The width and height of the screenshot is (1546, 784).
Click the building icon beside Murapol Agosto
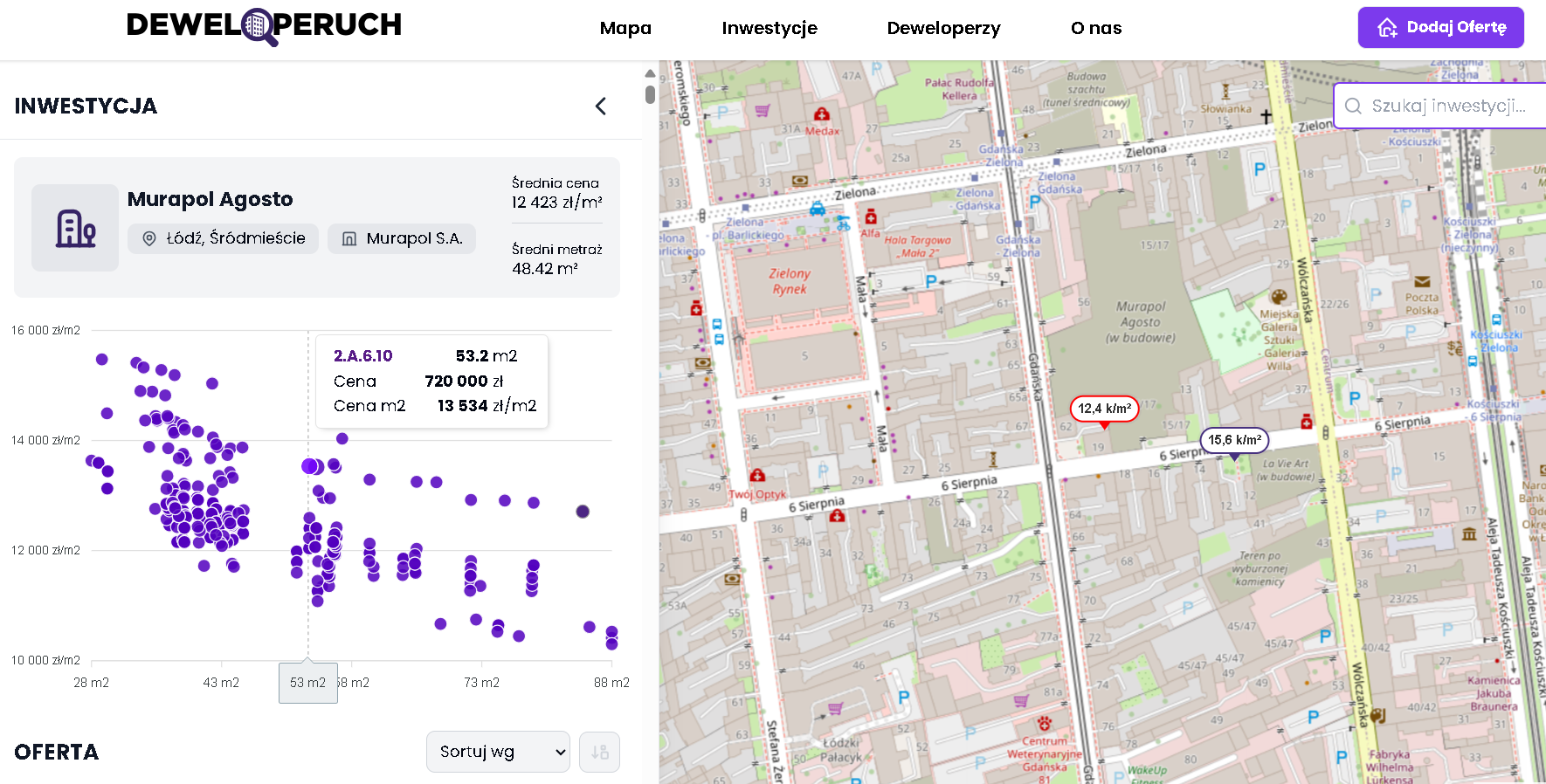[x=75, y=228]
